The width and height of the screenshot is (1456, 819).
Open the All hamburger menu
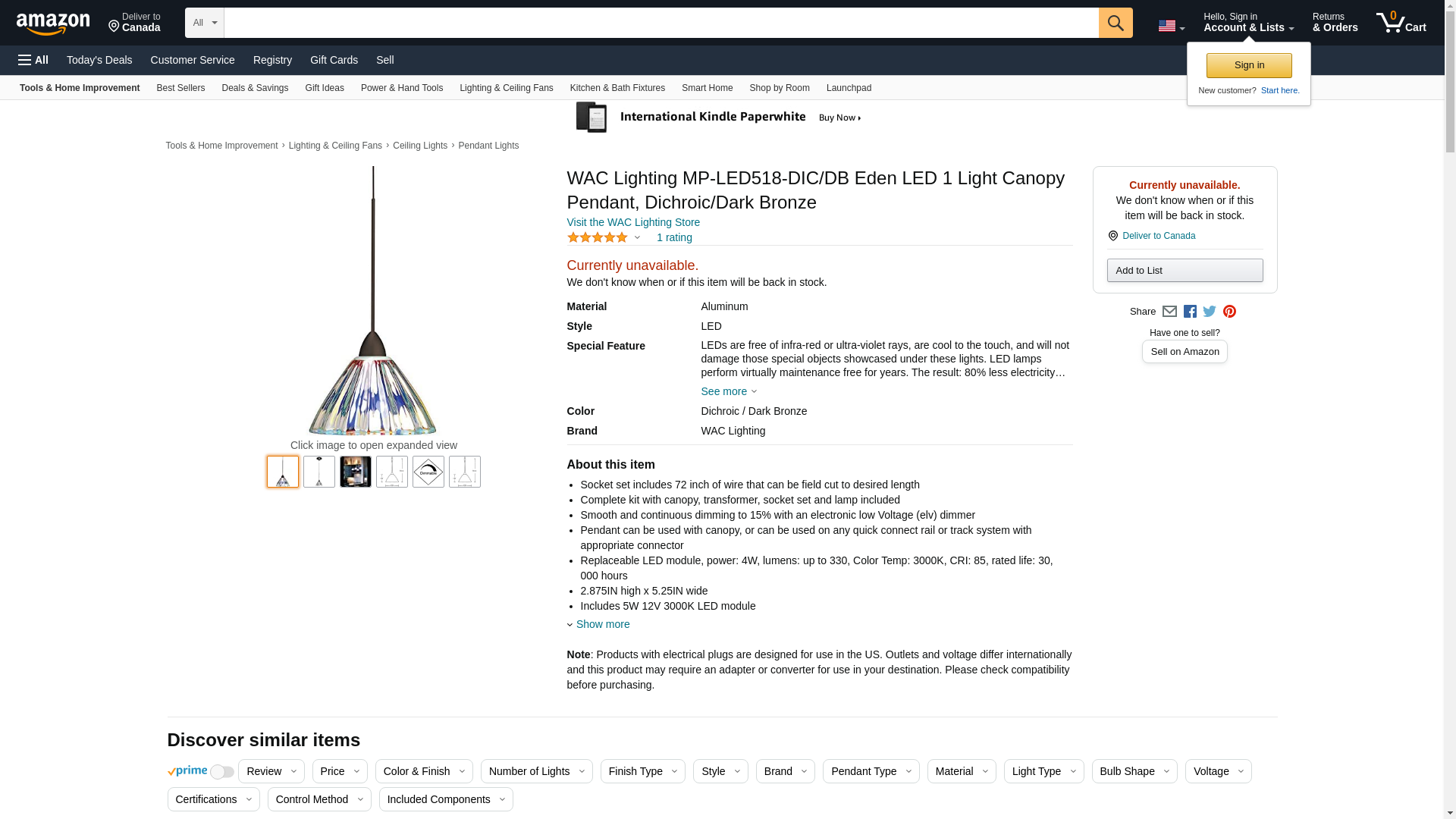click(x=33, y=60)
